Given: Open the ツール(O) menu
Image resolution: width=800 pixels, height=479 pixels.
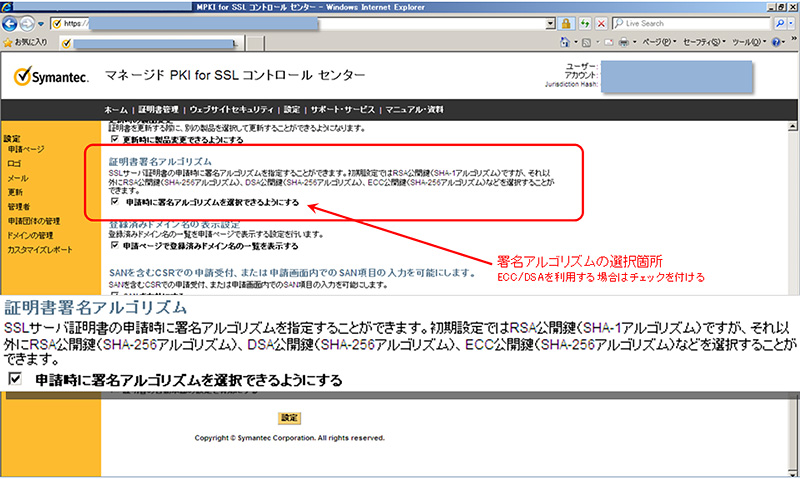Looking at the screenshot, I should coord(749,42).
